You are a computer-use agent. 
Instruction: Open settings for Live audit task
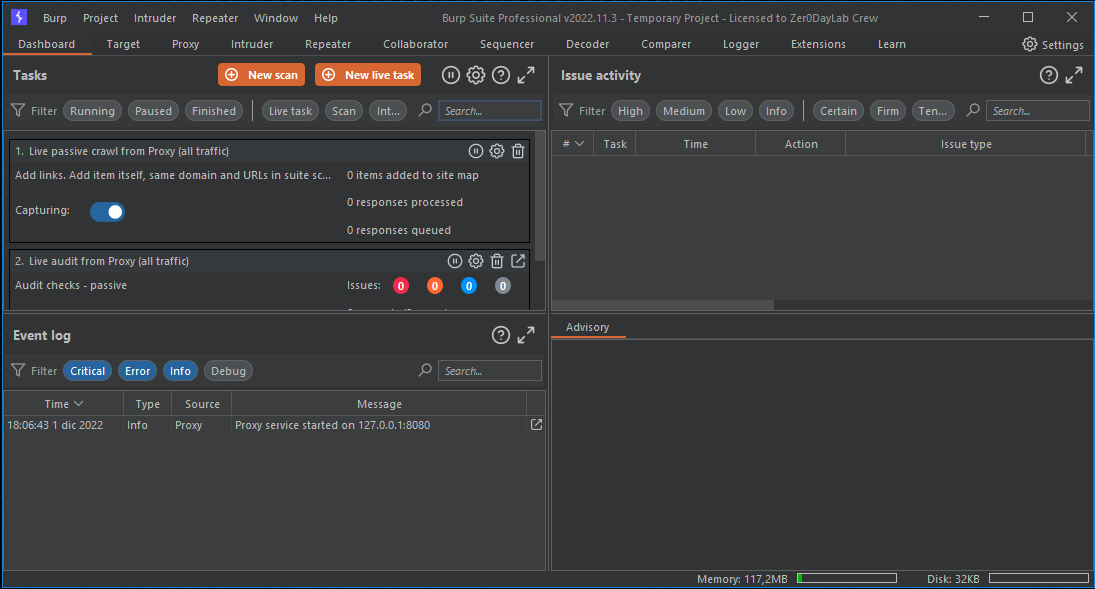476,261
